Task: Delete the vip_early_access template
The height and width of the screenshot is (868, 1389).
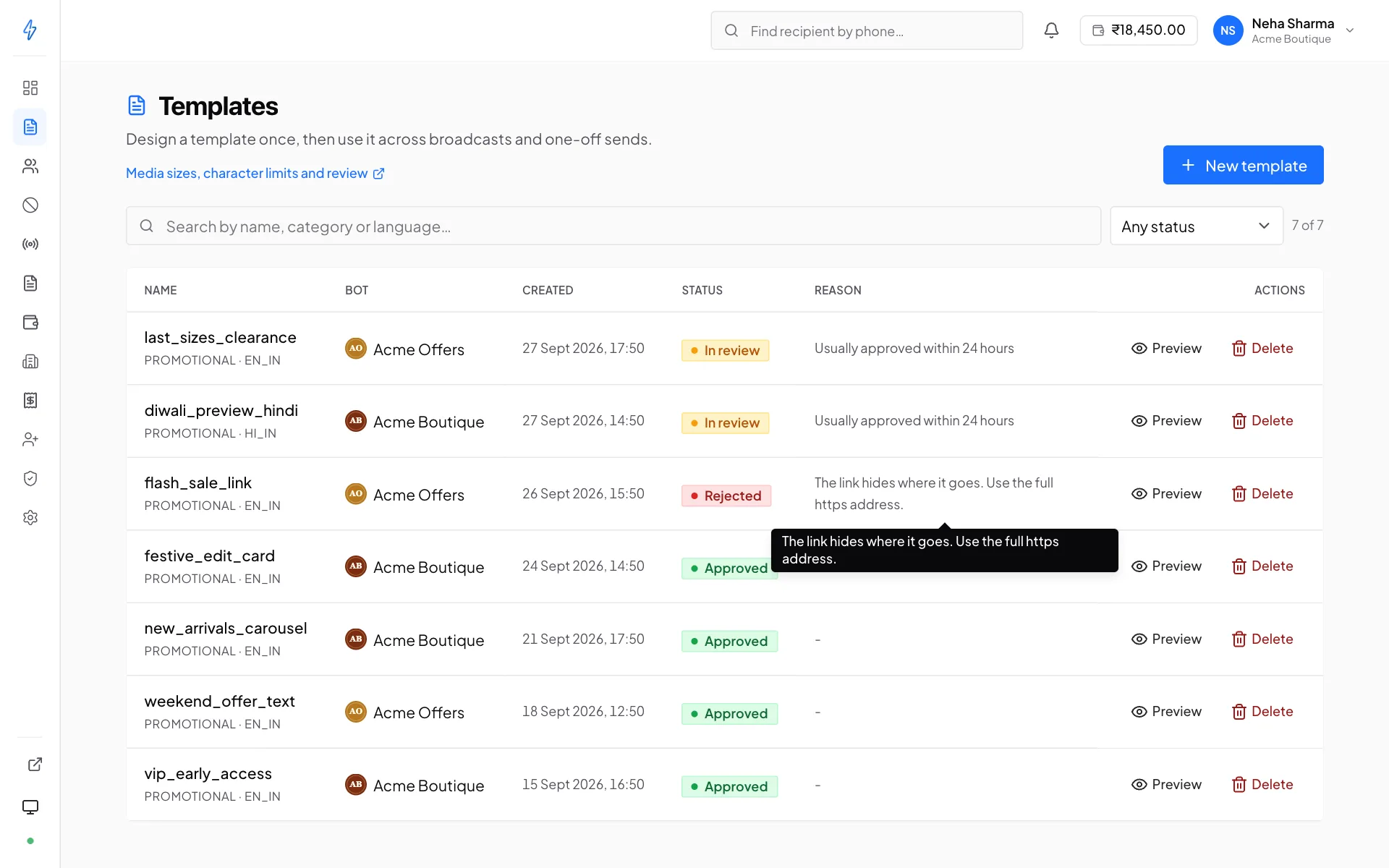Action: (1262, 785)
